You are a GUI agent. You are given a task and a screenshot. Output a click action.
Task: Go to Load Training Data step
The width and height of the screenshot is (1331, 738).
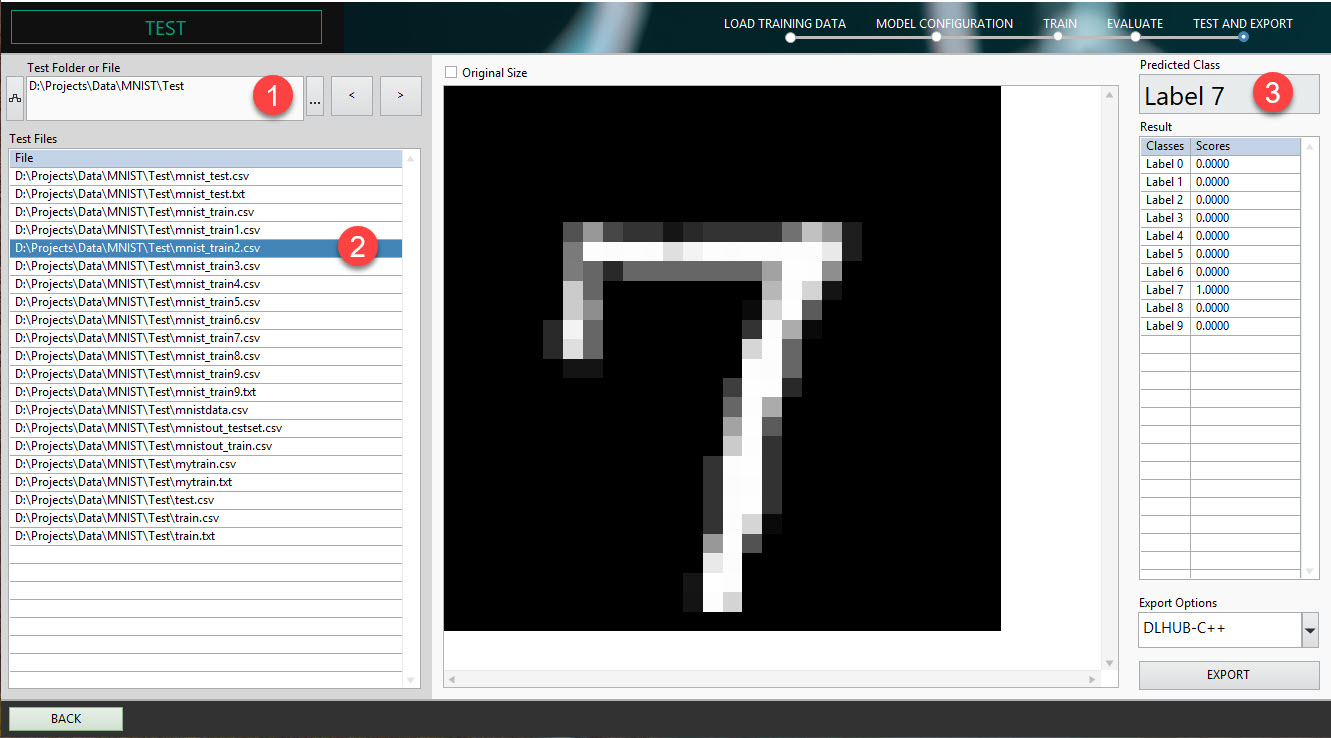785,24
